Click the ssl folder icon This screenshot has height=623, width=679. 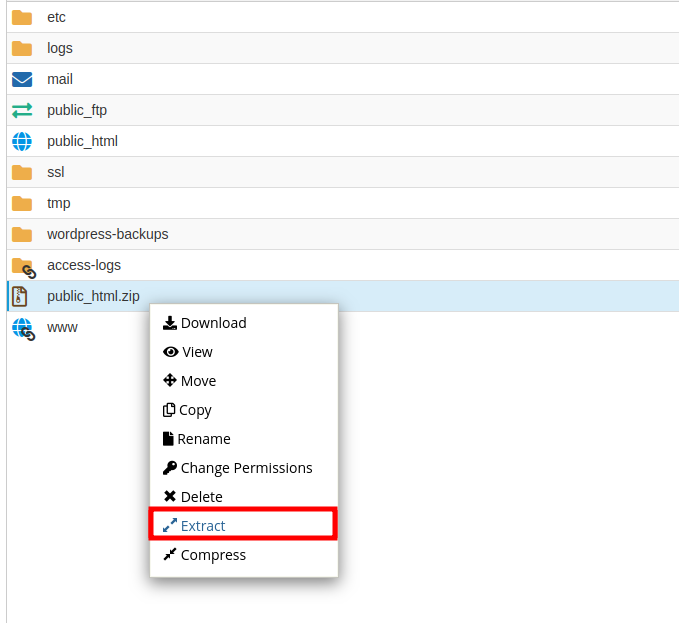(x=22, y=173)
